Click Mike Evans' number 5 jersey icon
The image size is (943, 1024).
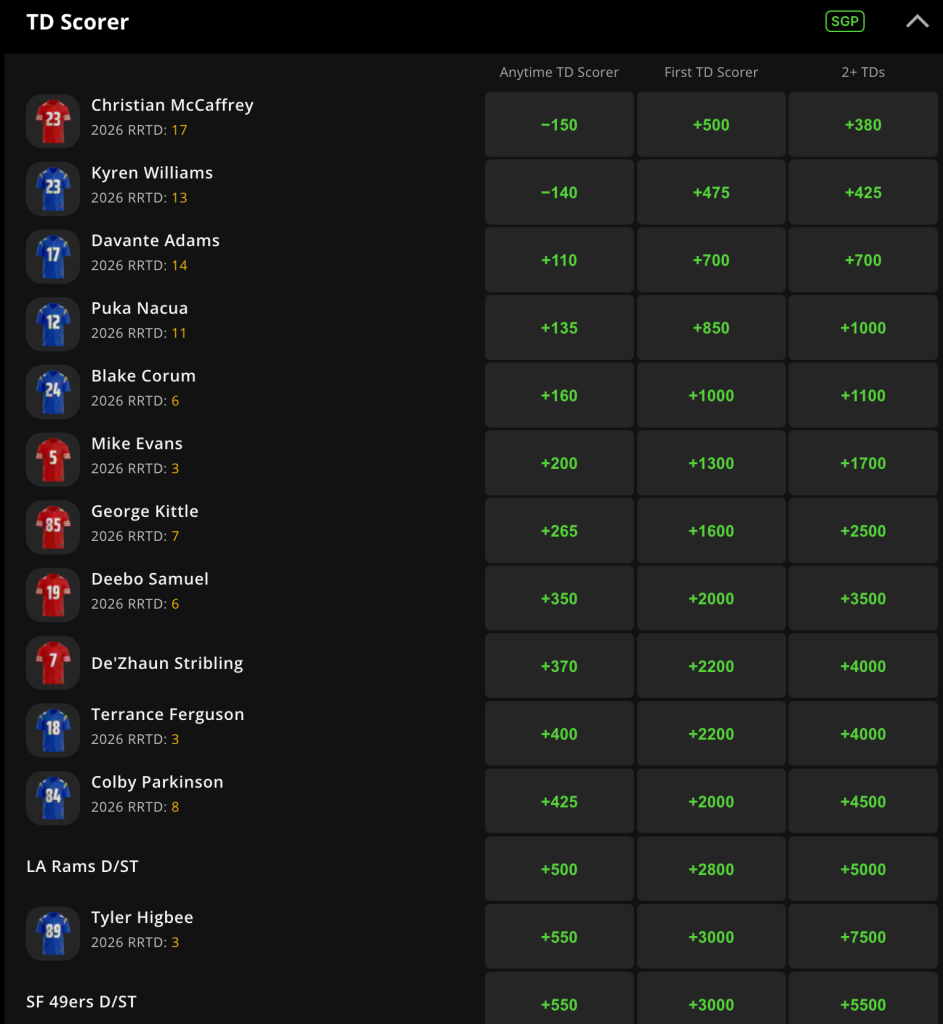[x=53, y=459]
